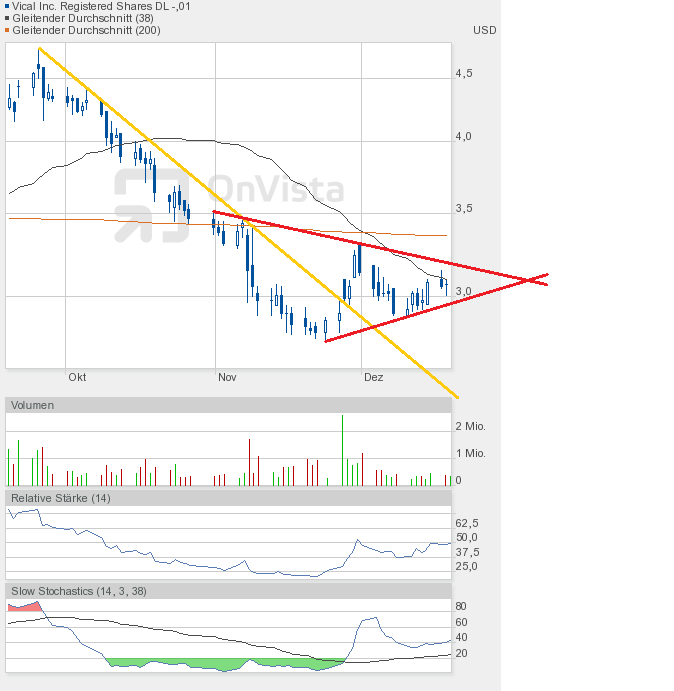Image resolution: width=674 pixels, height=691 pixels.
Task: Click the 80 stochastics axis label
Action: pos(461,606)
